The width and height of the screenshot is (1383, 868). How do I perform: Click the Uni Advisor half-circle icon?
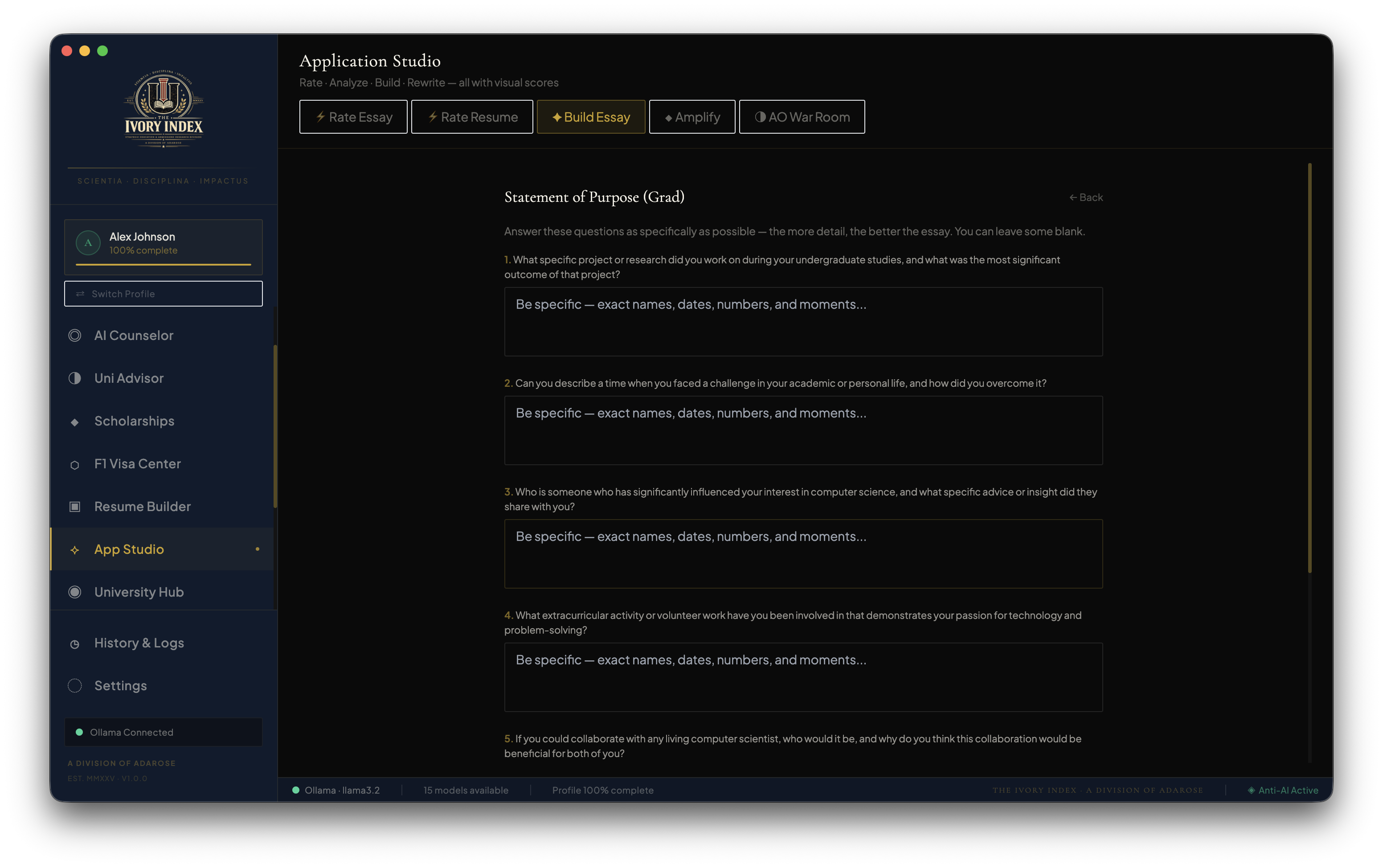[74, 378]
